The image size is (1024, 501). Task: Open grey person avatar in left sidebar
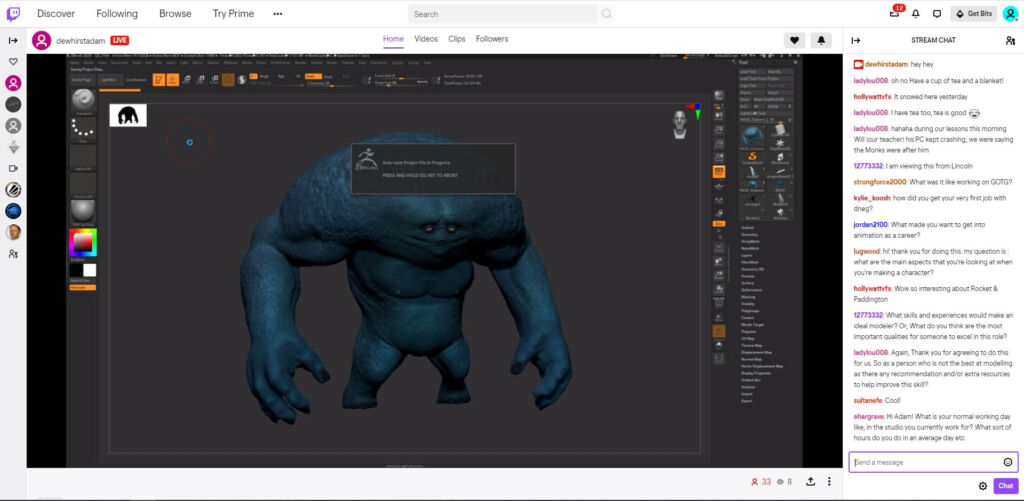[13, 125]
